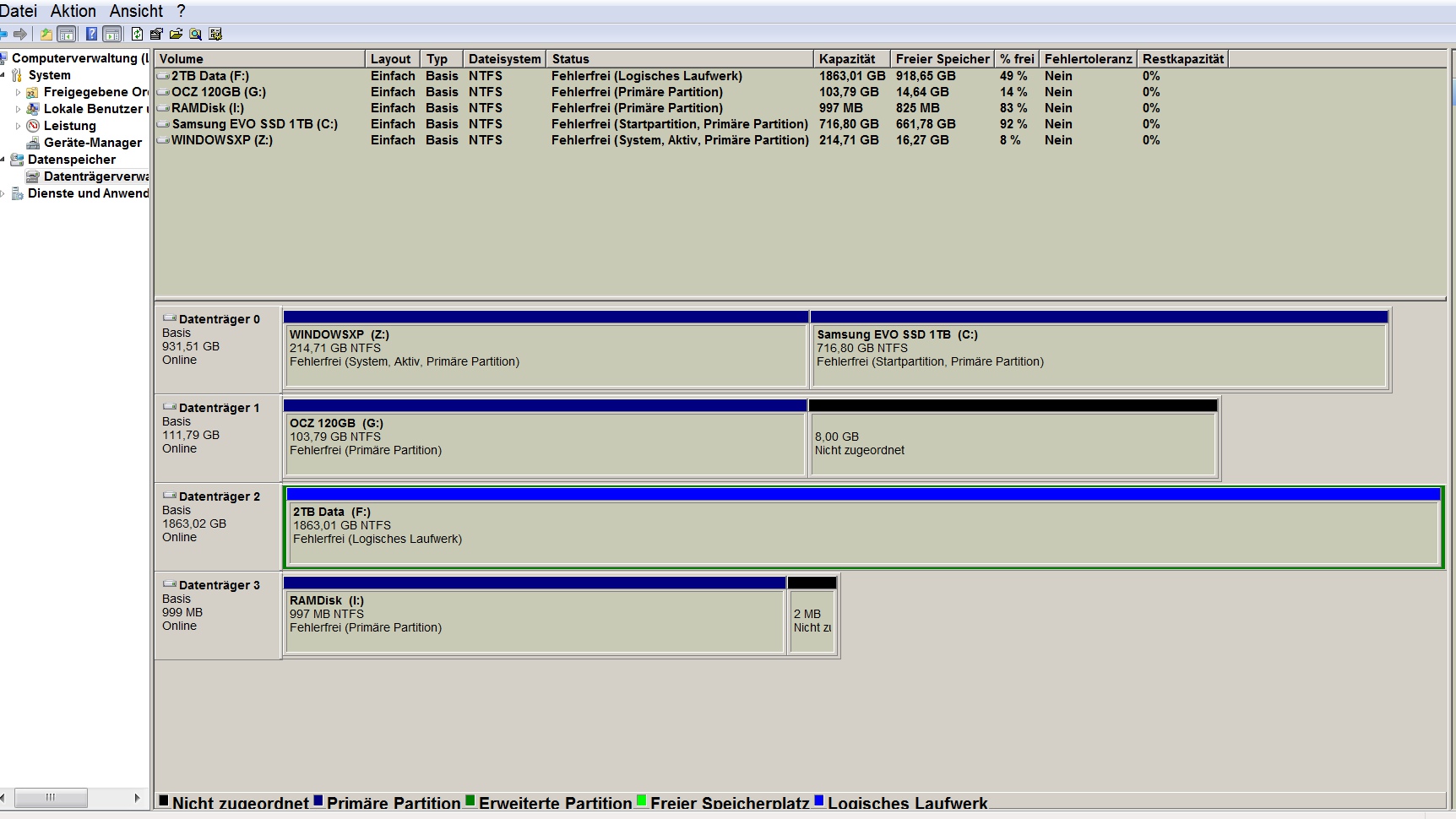Select Samsung EVO SSD 1TB partition block
The image size is (1456, 819).
[x=1099, y=350]
